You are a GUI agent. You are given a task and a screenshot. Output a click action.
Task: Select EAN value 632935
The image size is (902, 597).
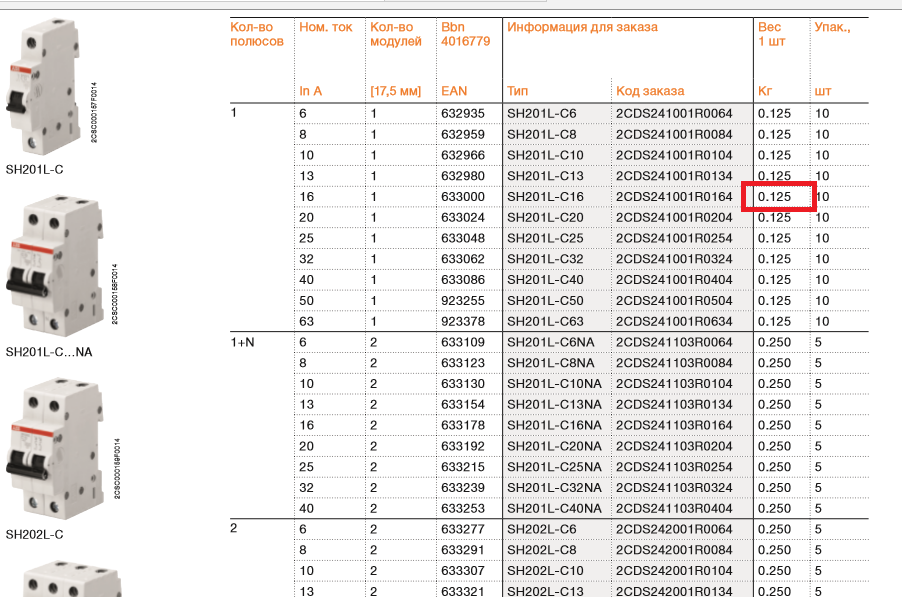pyautogui.click(x=463, y=113)
